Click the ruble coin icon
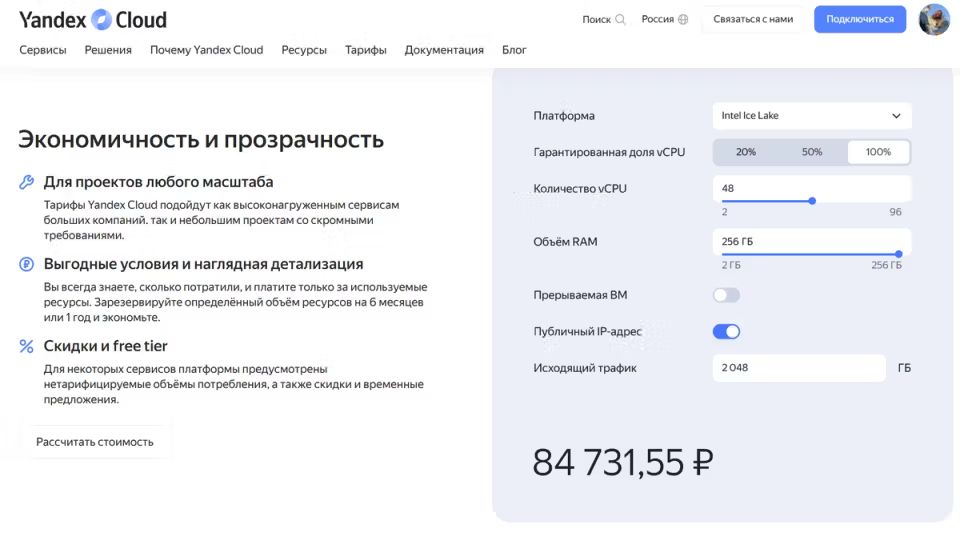This screenshot has width=960, height=537. [x=27, y=264]
